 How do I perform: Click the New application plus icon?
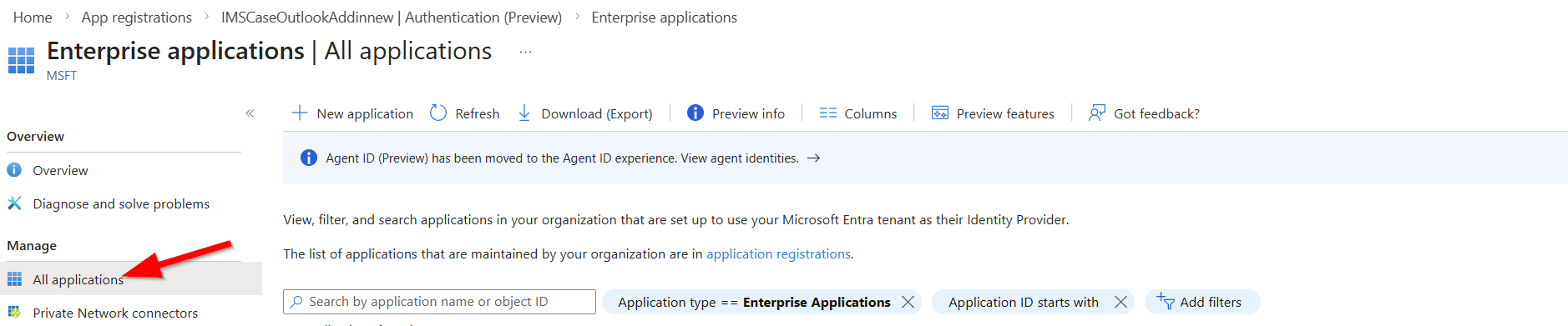tap(300, 113)
